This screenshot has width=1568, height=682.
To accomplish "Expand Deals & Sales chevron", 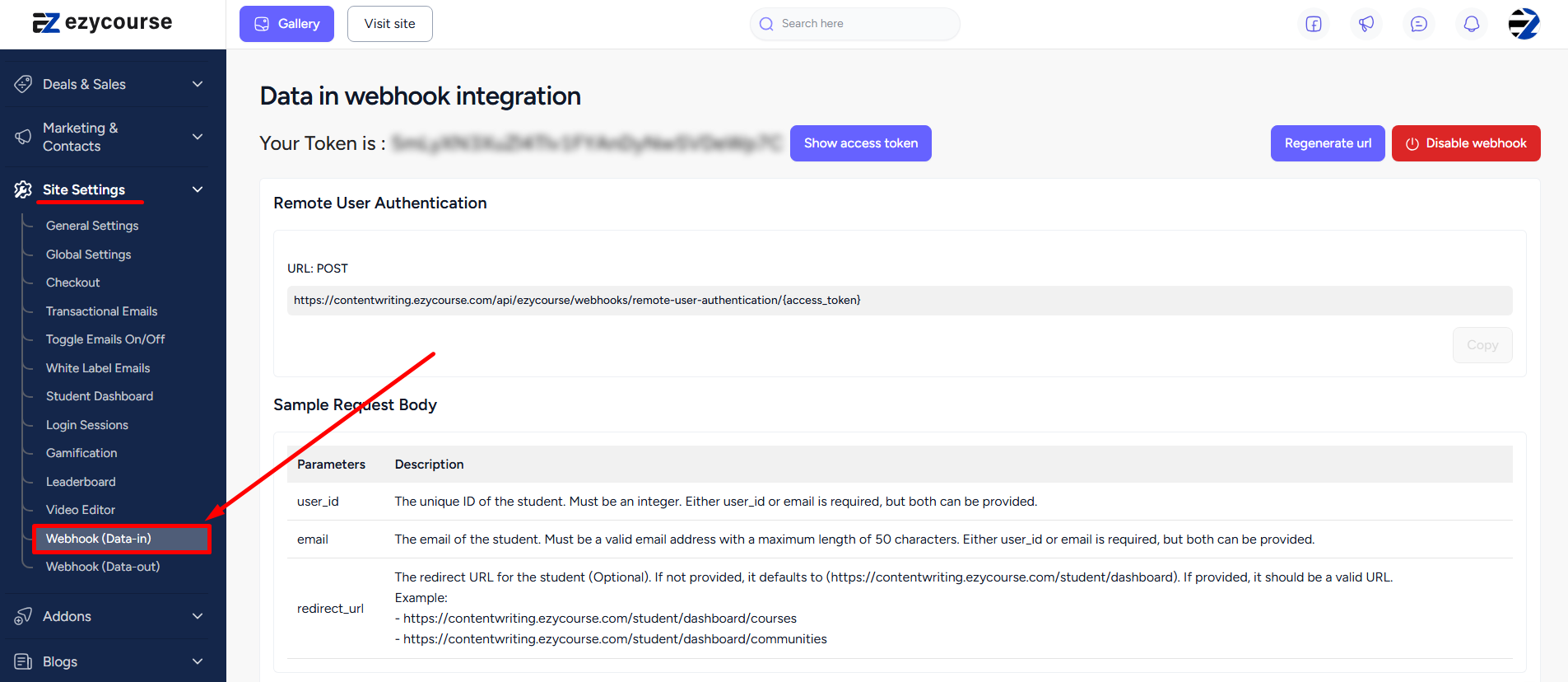I will (198, 84).
